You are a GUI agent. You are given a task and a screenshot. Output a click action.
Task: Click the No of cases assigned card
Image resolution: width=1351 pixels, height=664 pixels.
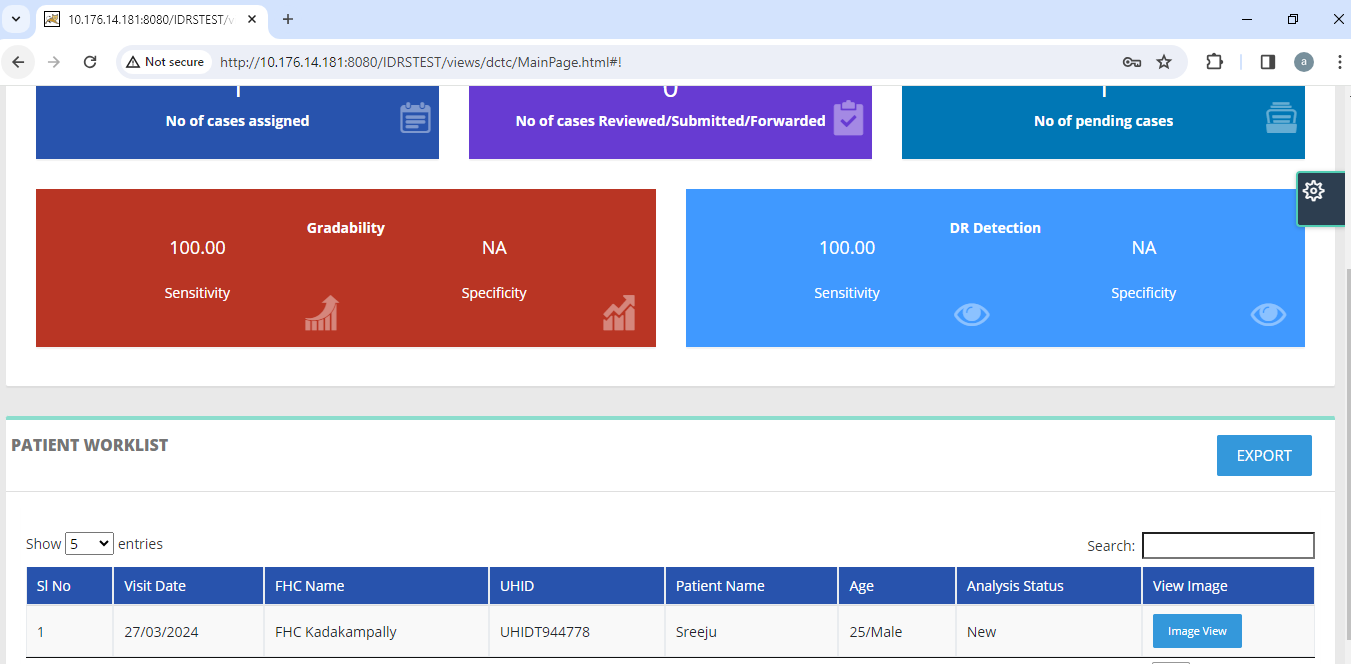(x=237, y=122)
